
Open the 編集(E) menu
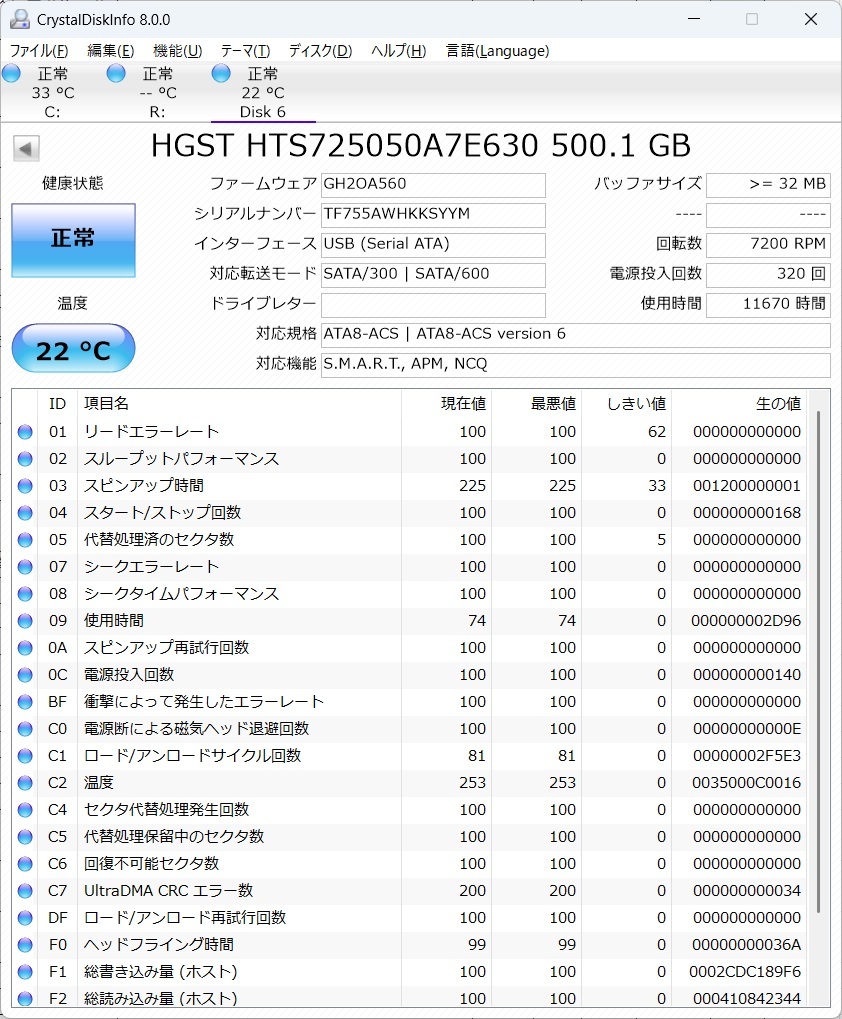tap(110, 51)
